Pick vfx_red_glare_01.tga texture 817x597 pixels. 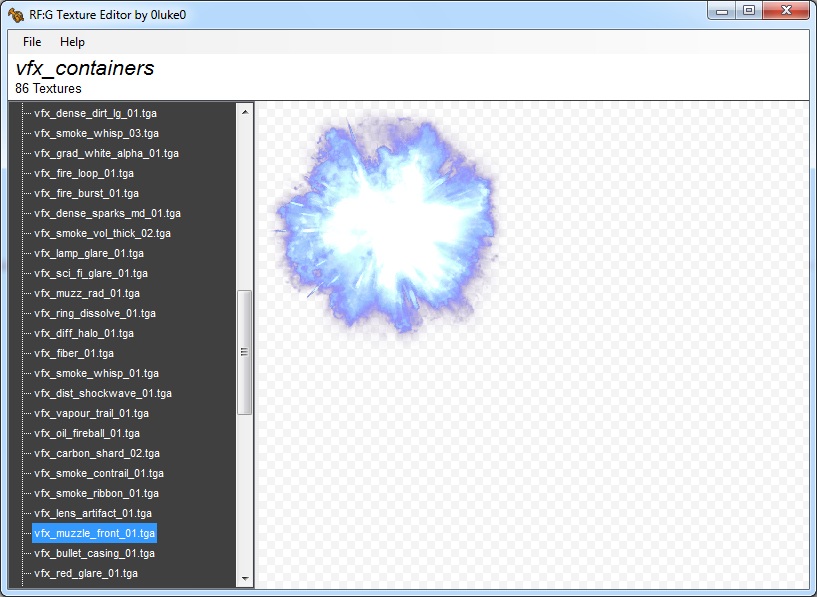pos(86,573)
